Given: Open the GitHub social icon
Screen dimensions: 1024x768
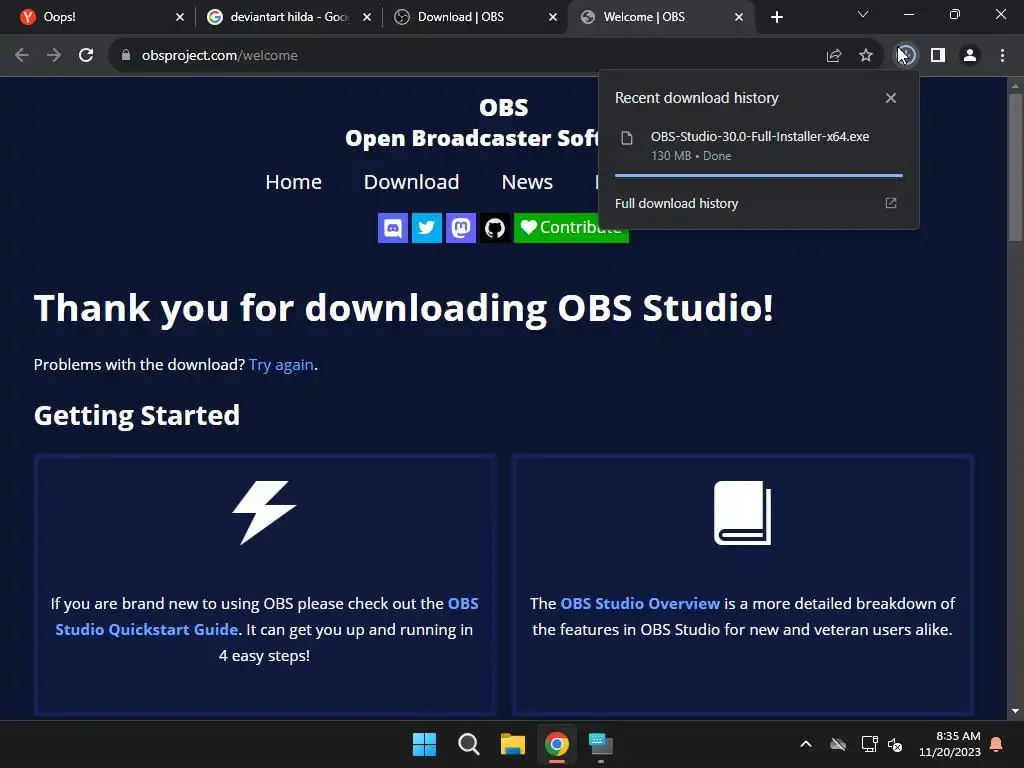Looking at the screenshot, I should coord(494,228).
